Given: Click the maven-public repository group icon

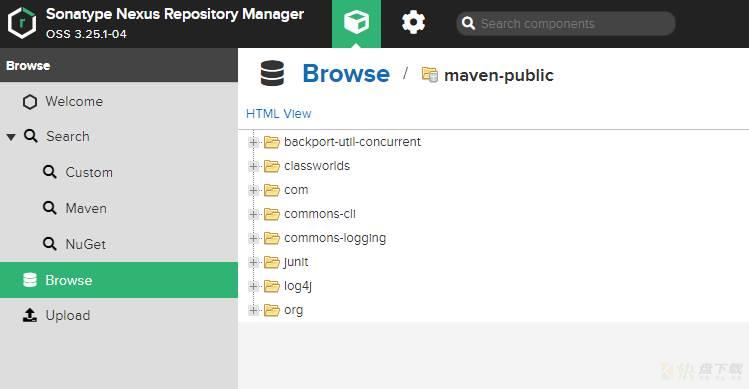Looking at the screenshot, I should tap(429, 75).
